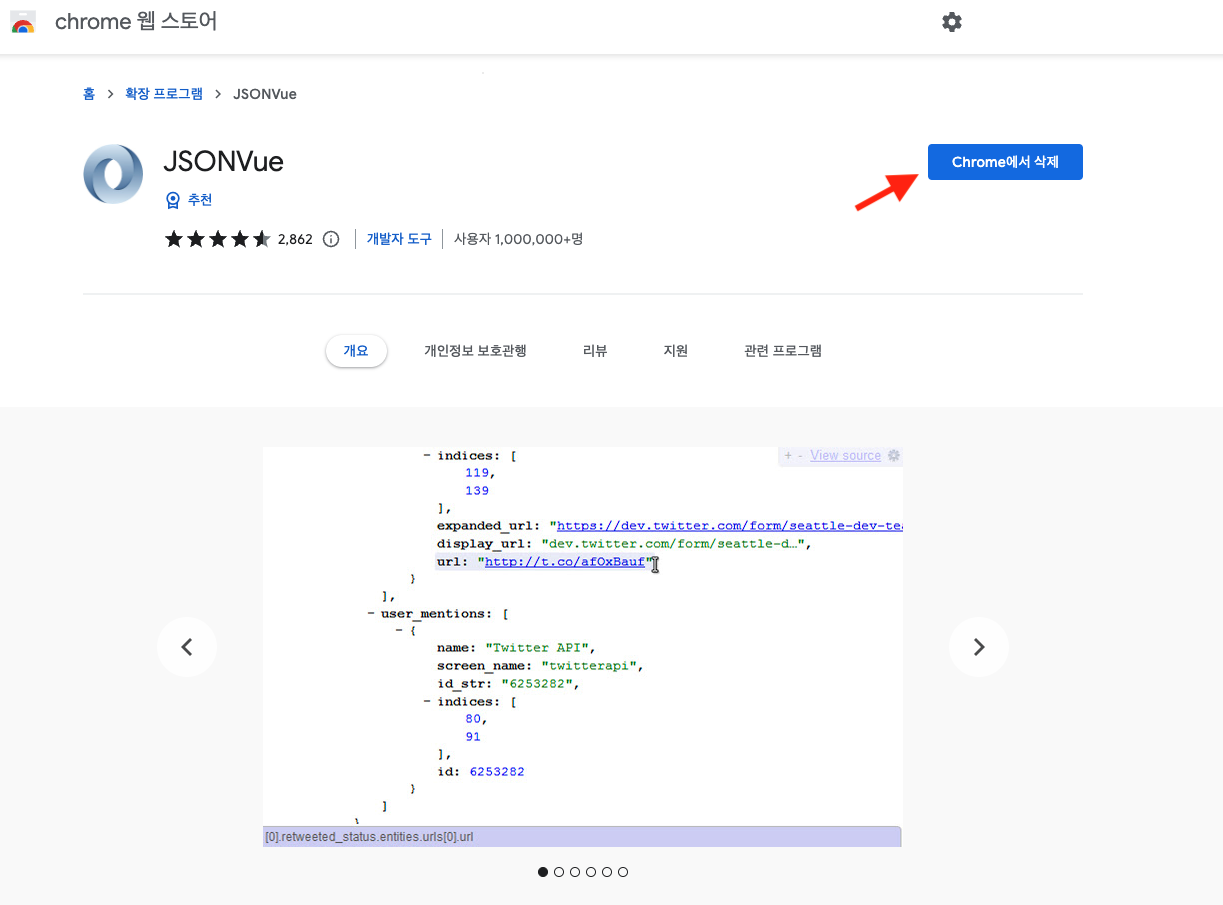Click the star rating display
Screen dimensions: 1223x905
pyautogui.click(x=217, y=239)
